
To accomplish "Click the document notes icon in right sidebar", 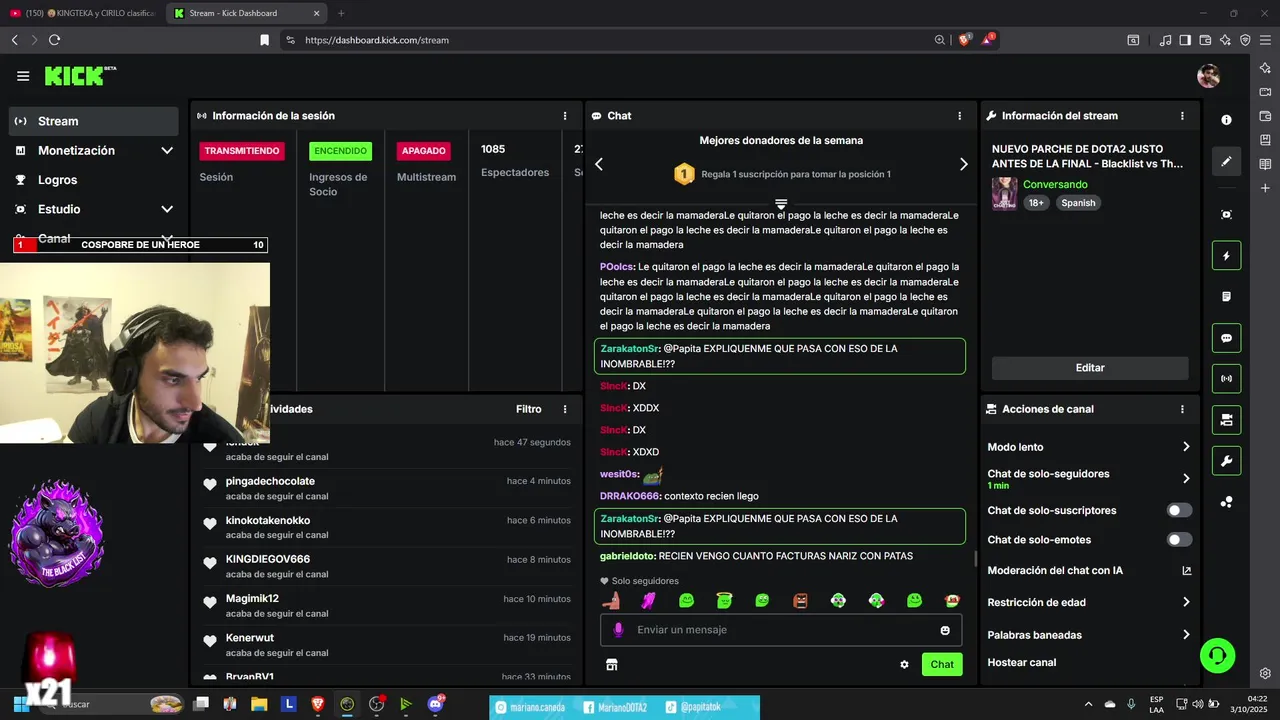I will click(1227, 297).
